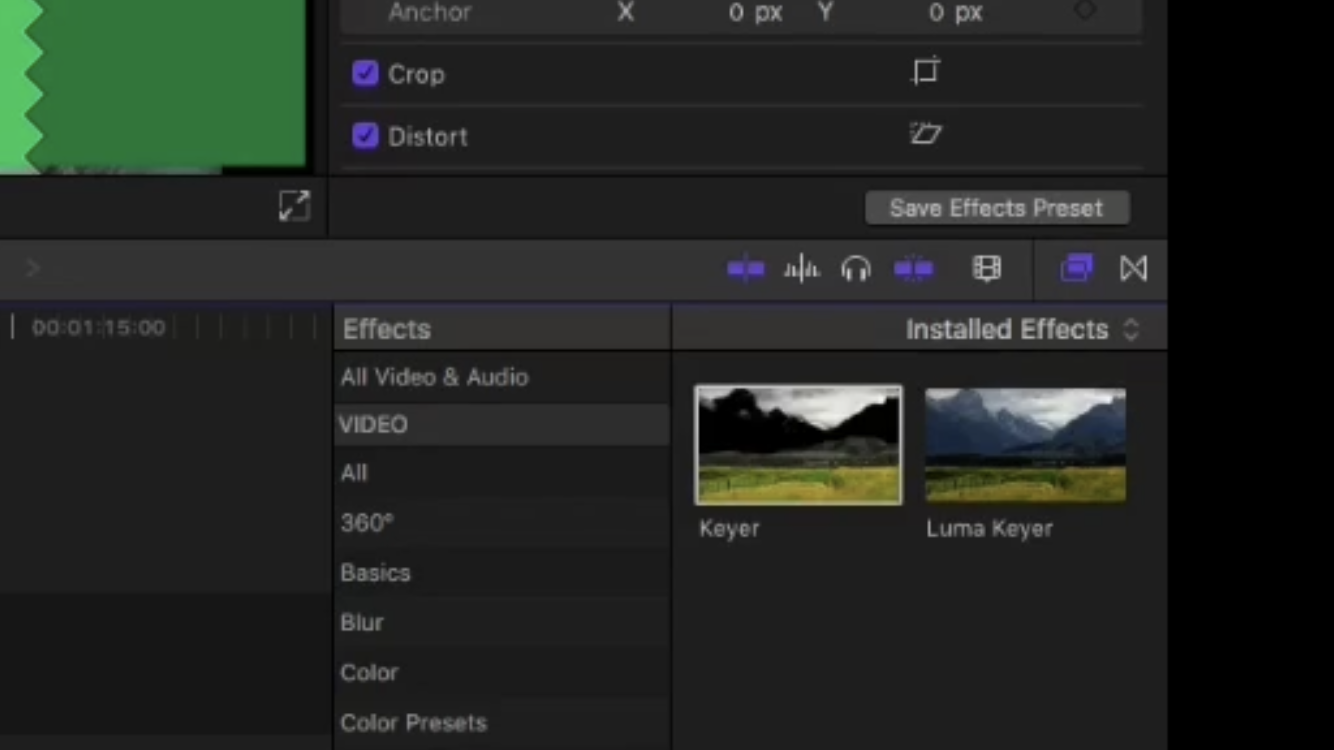This screenshot has height=750, width=1334.
Task: Add a keyframe with the Anchor diamond
Action: pos(1086,13)
